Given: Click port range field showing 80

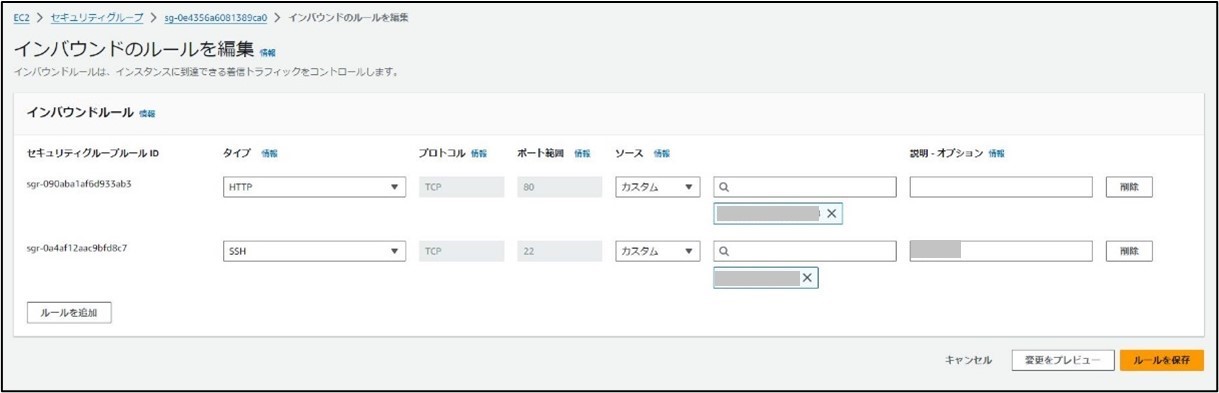Looking at the screenshot, I should (559, 187).
